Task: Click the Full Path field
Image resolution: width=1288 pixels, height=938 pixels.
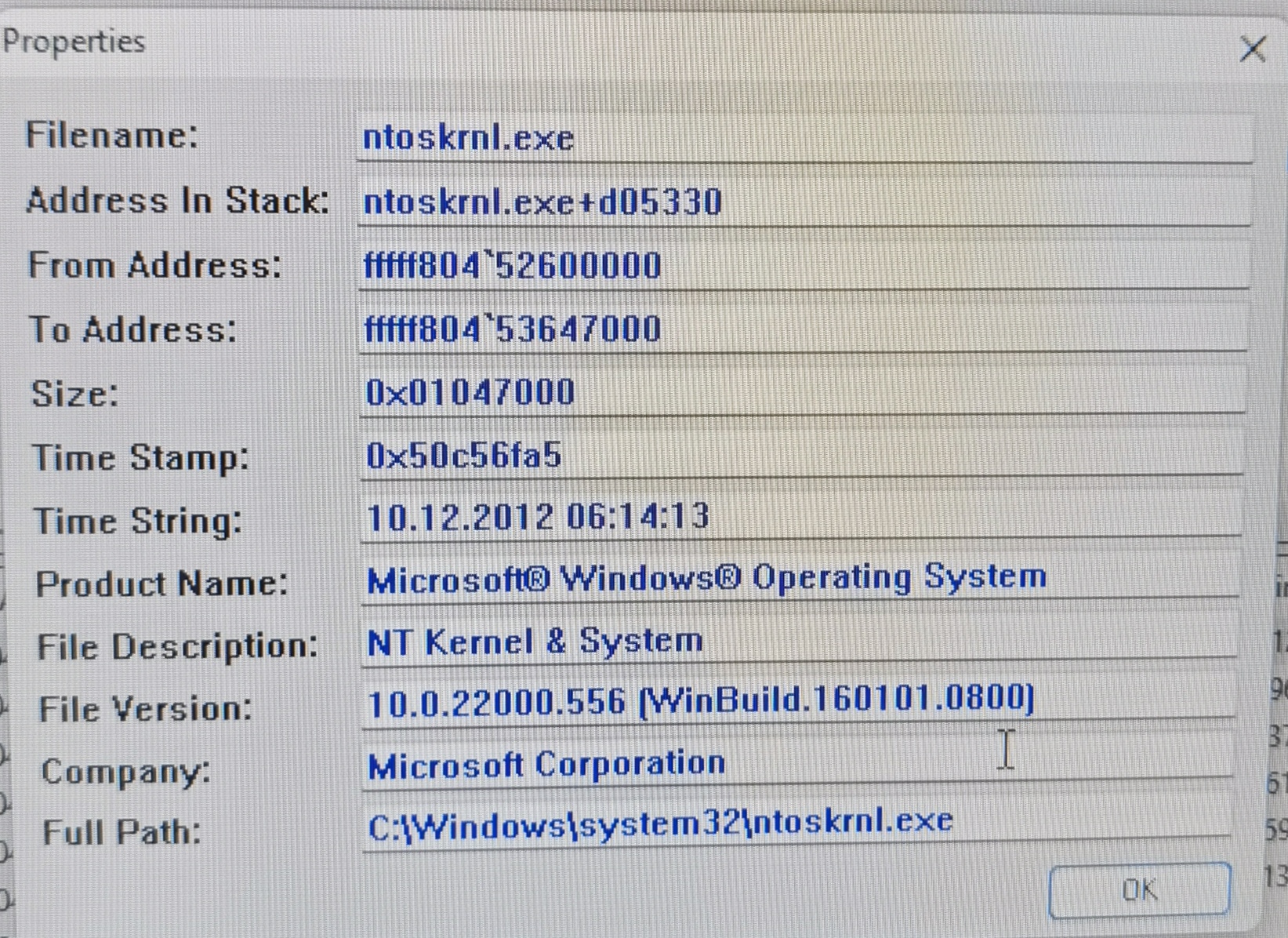Action: click(x=796, y=823)
